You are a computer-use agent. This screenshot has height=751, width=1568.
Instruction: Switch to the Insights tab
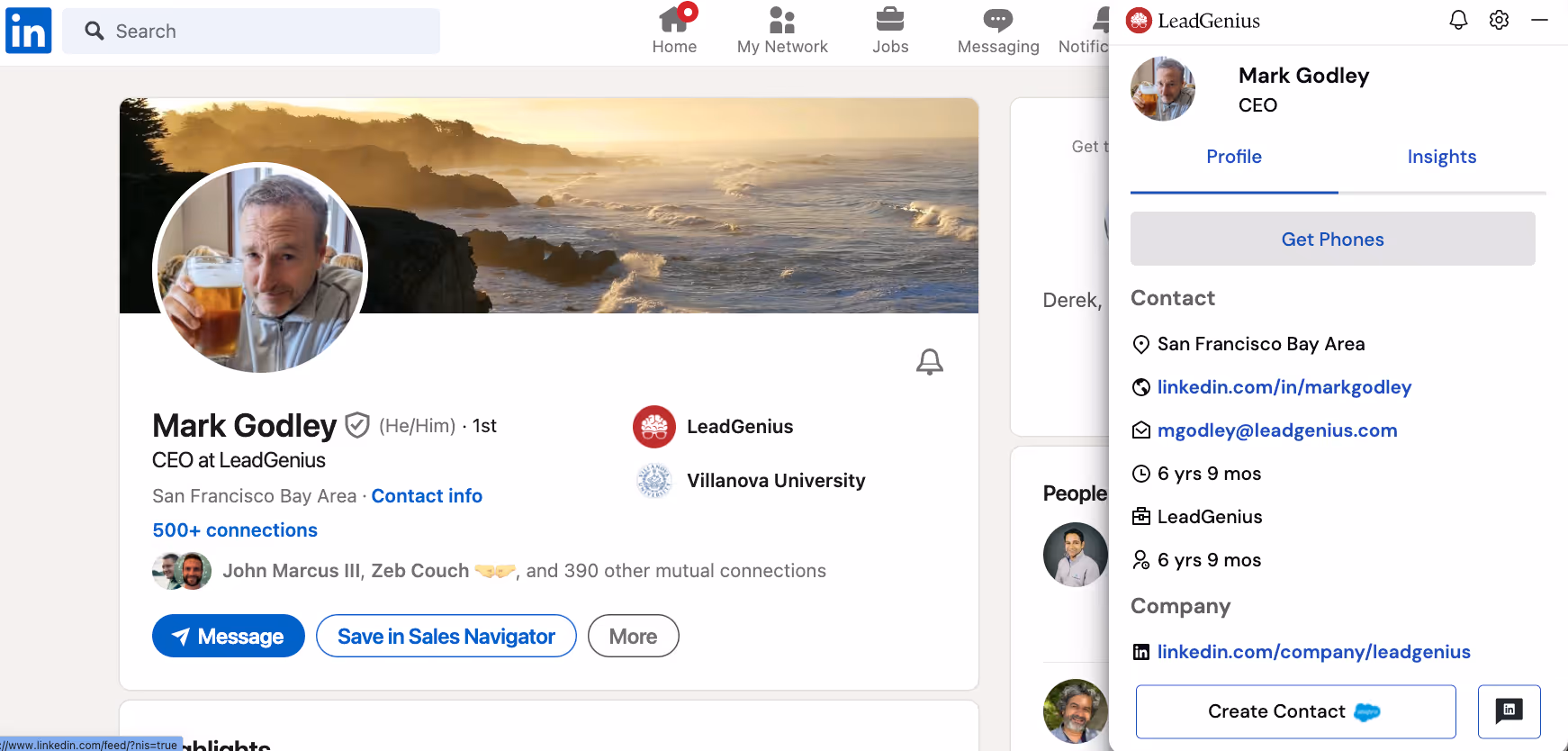[x=1442, y=157]
